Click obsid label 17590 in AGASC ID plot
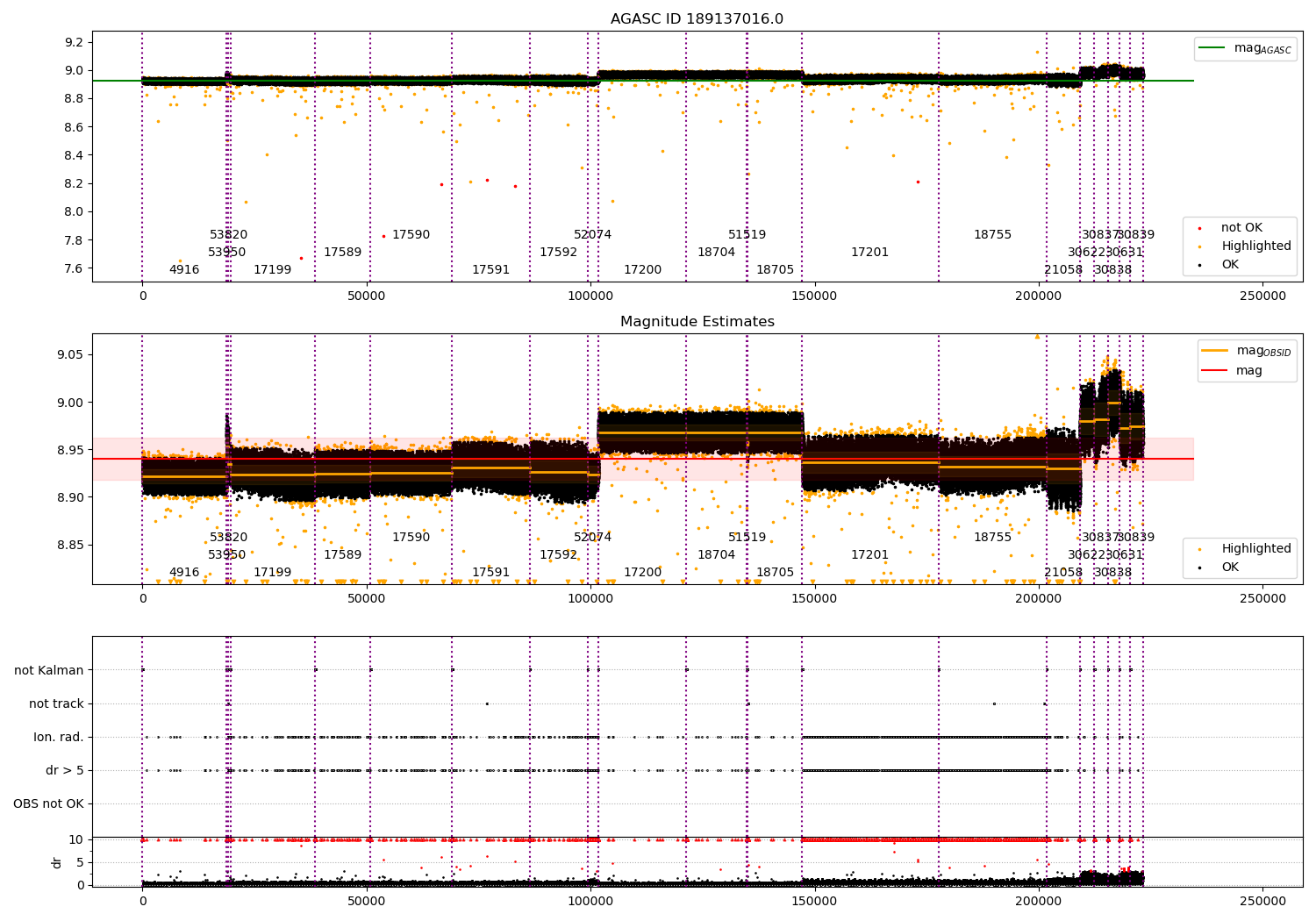Viewport: 1316px width, 921px height. click(411, 235)
